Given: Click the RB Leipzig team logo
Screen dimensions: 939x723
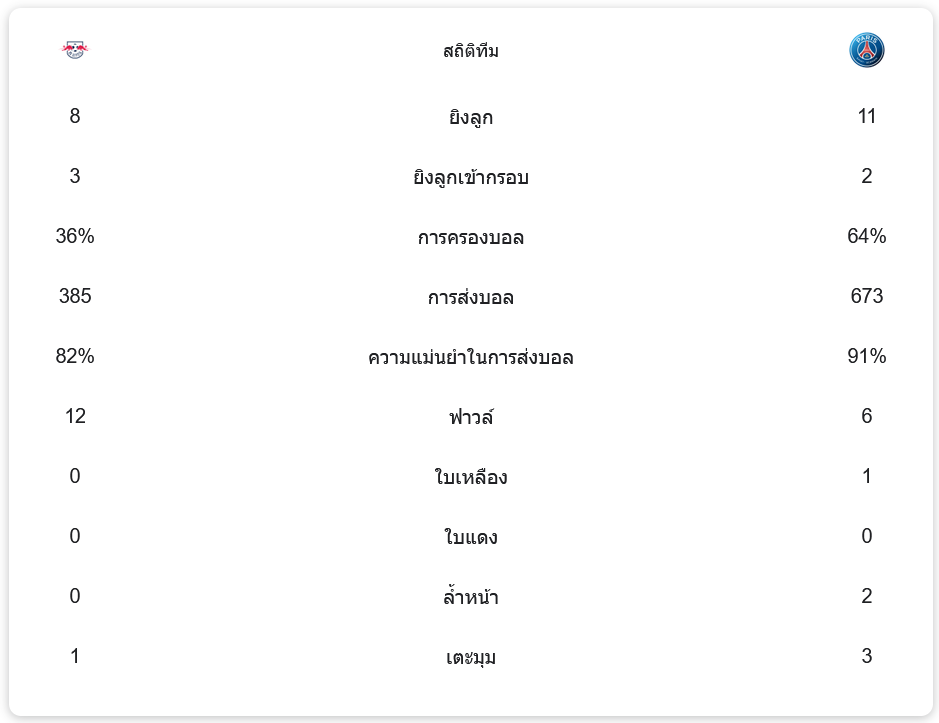Looking at the screenshot, I should point(75,50).
